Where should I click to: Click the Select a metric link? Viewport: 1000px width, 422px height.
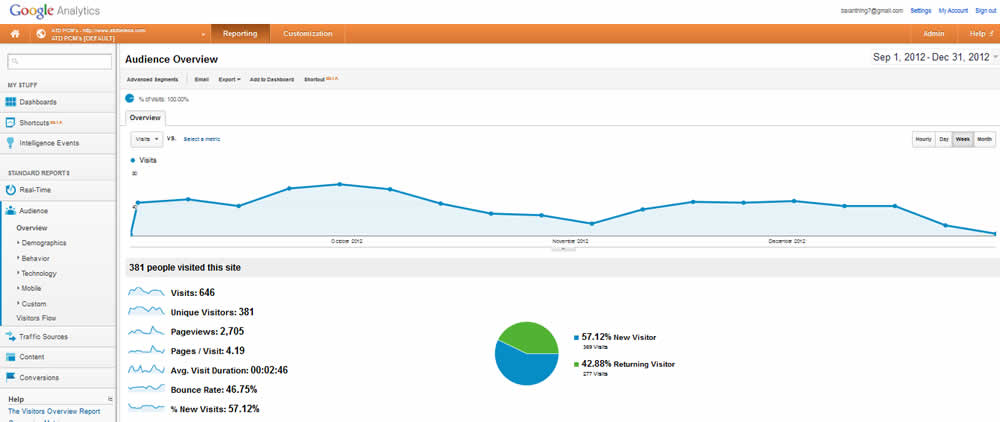click(x=202, y=139)
